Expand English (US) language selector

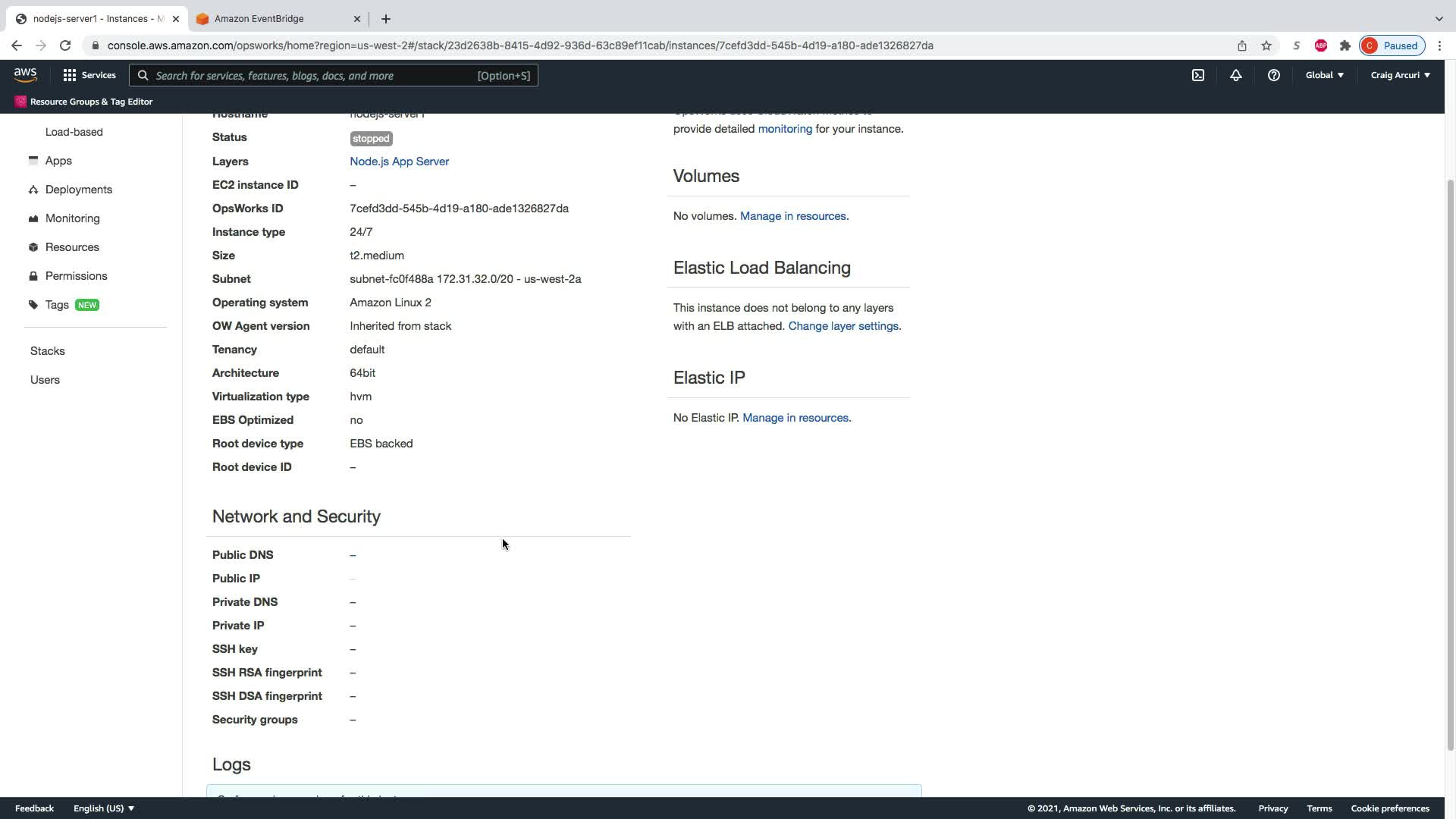click(103, 808)
